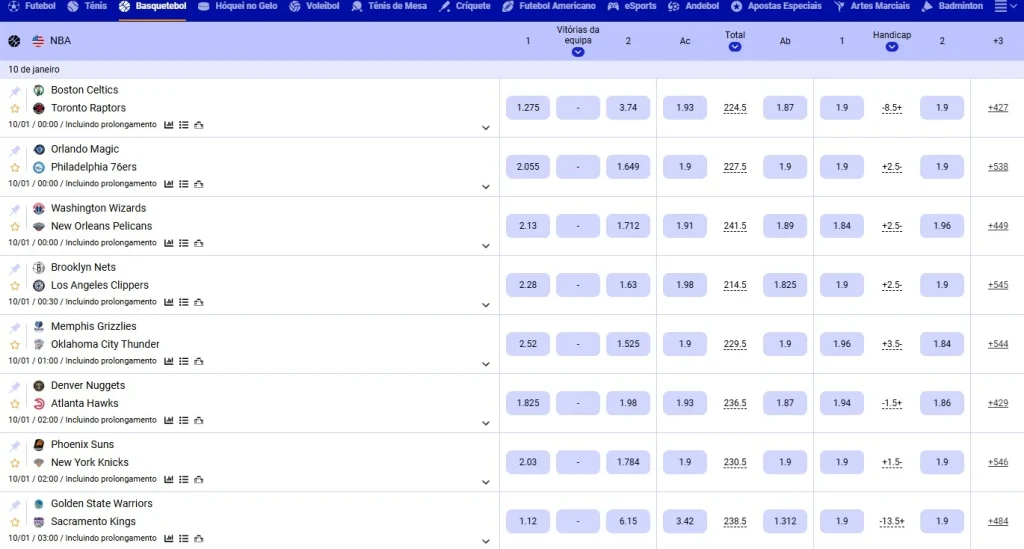
Task: Open list icon for Memphis Grizzlies match
Action: [184, 361]
